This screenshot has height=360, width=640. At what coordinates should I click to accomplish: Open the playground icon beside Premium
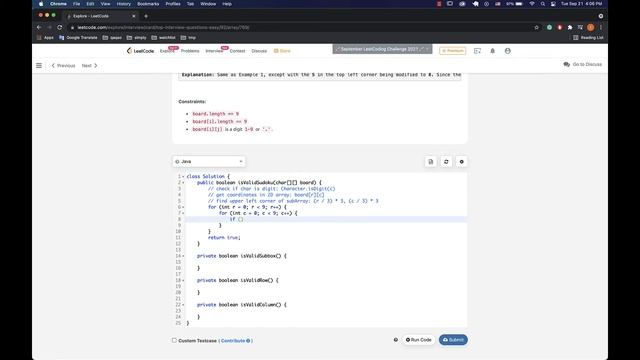point(477,51)
